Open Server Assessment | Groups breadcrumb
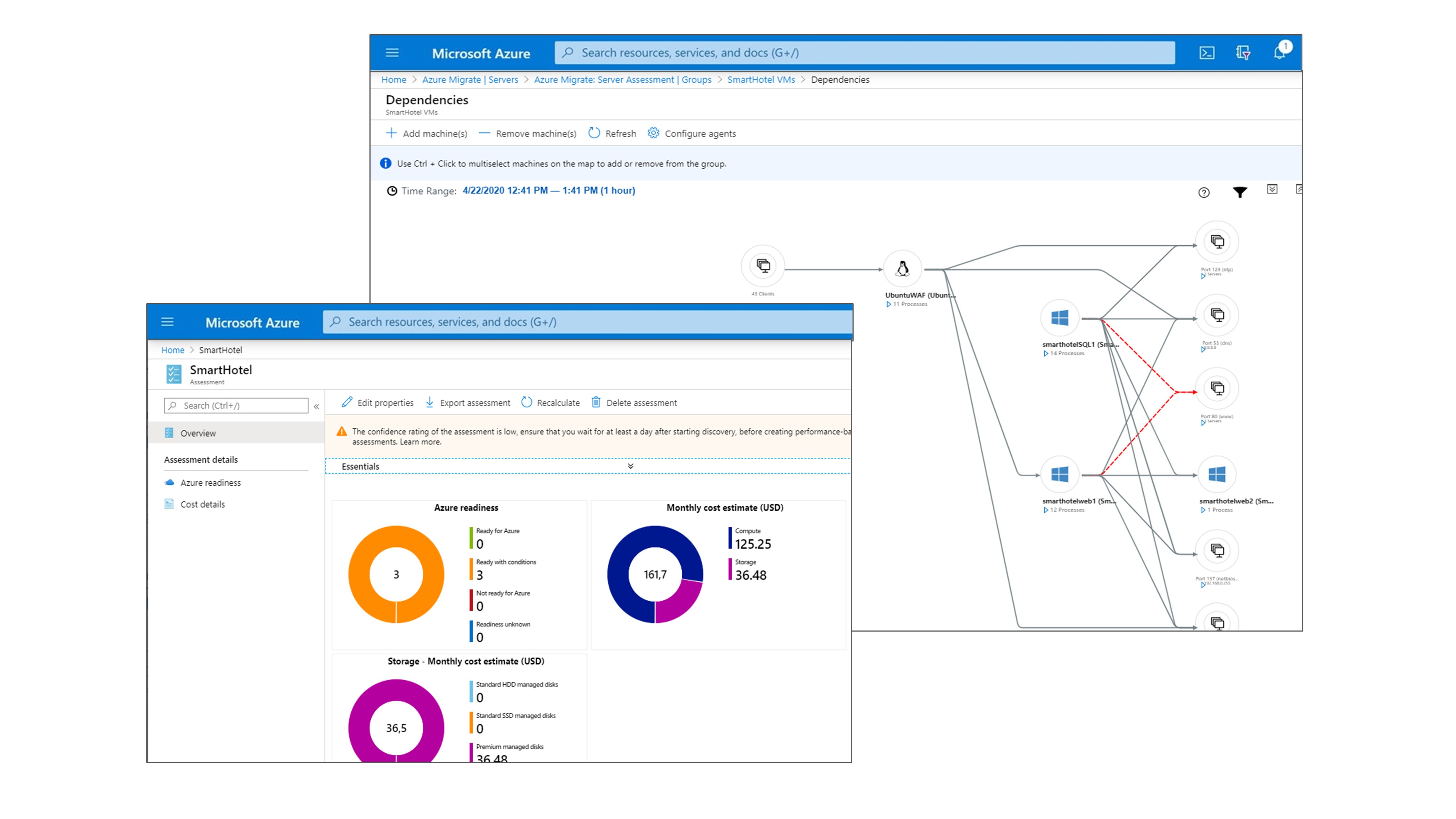 click(x=622, y=80)
